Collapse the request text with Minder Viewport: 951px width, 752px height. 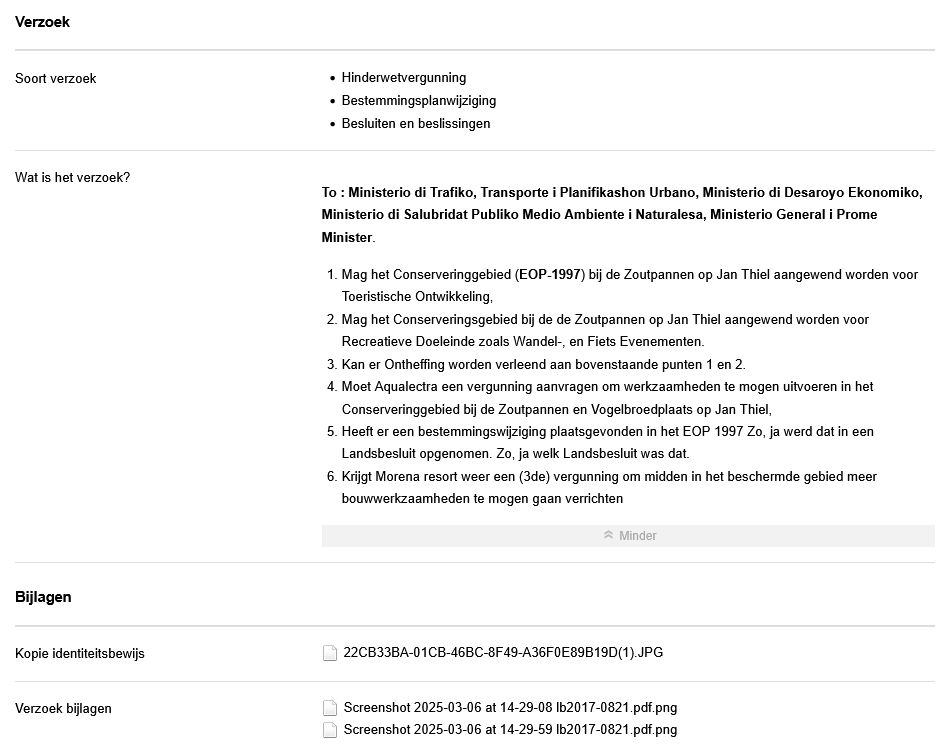click(637, 536)
